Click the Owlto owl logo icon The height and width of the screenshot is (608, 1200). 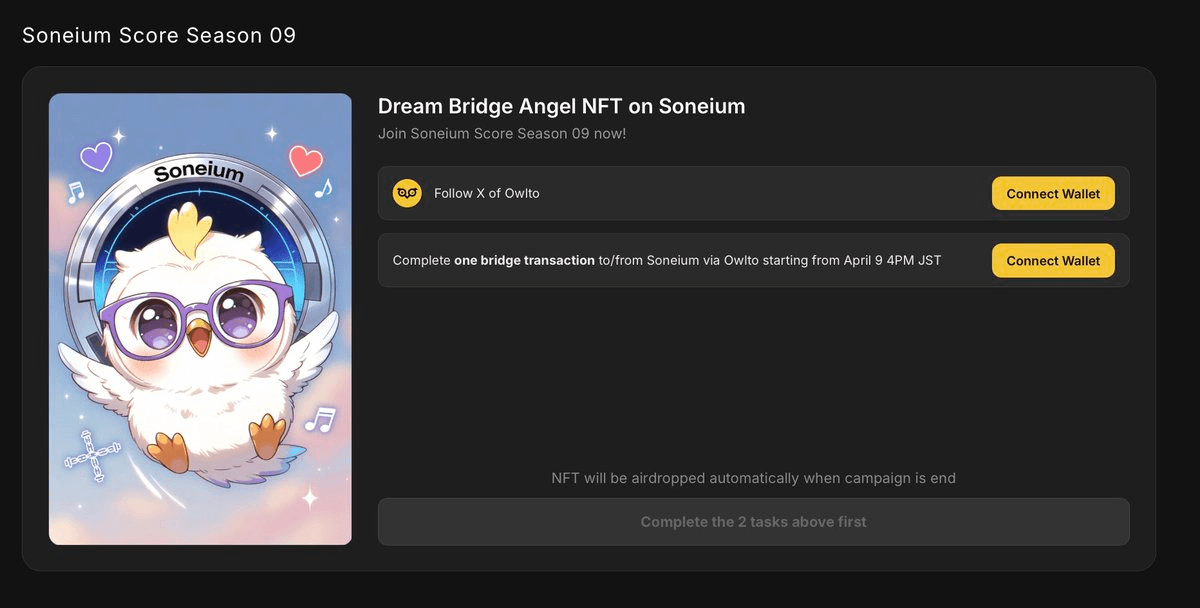(407, 193)
